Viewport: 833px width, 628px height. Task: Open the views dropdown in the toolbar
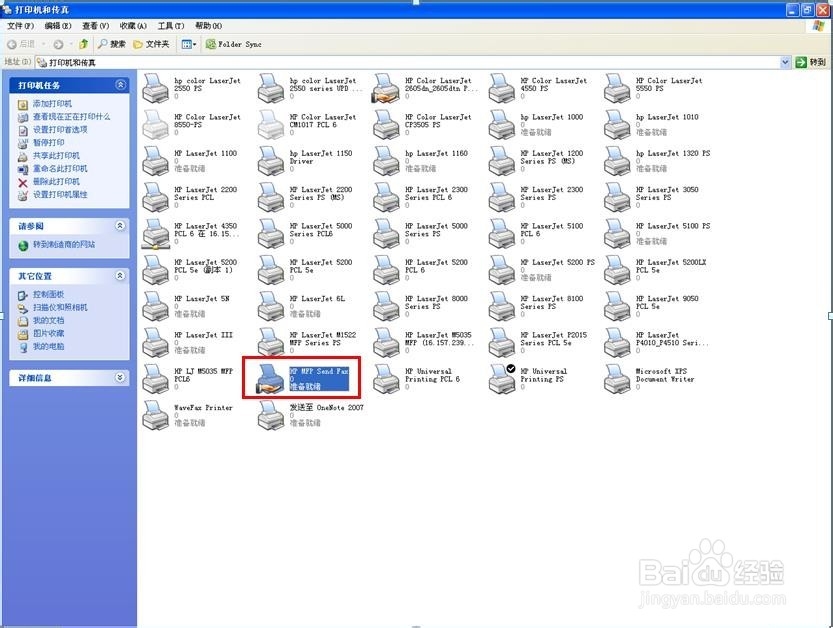click(x=189, y=44)
